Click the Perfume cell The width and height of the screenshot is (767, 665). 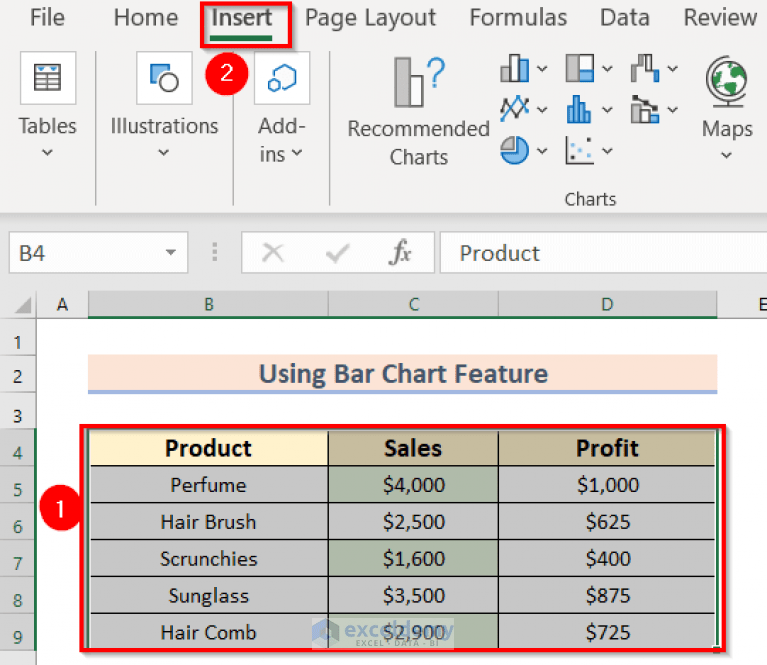(x=209, y=485)
